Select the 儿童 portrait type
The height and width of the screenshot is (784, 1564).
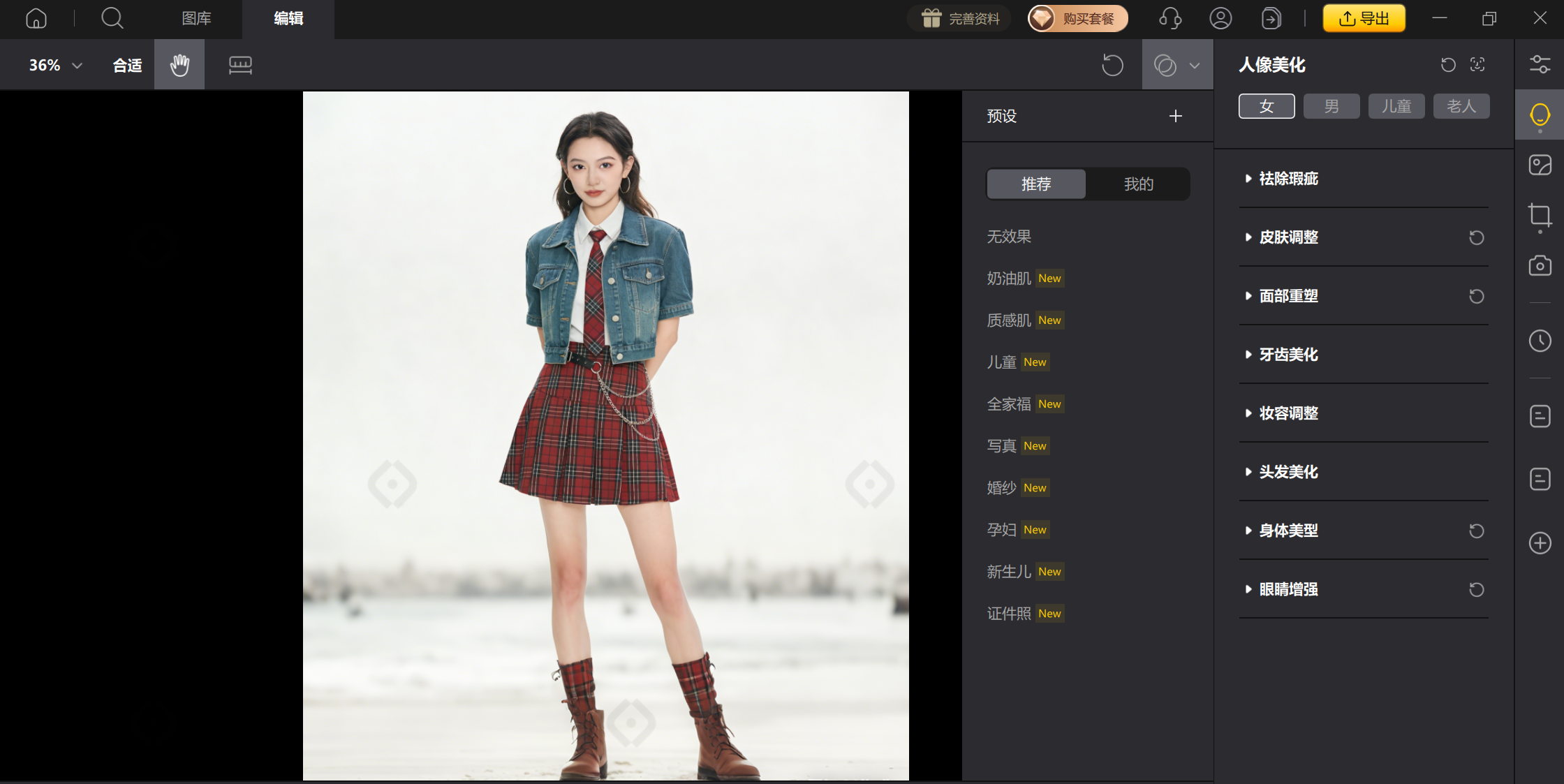pos(1396,106)
